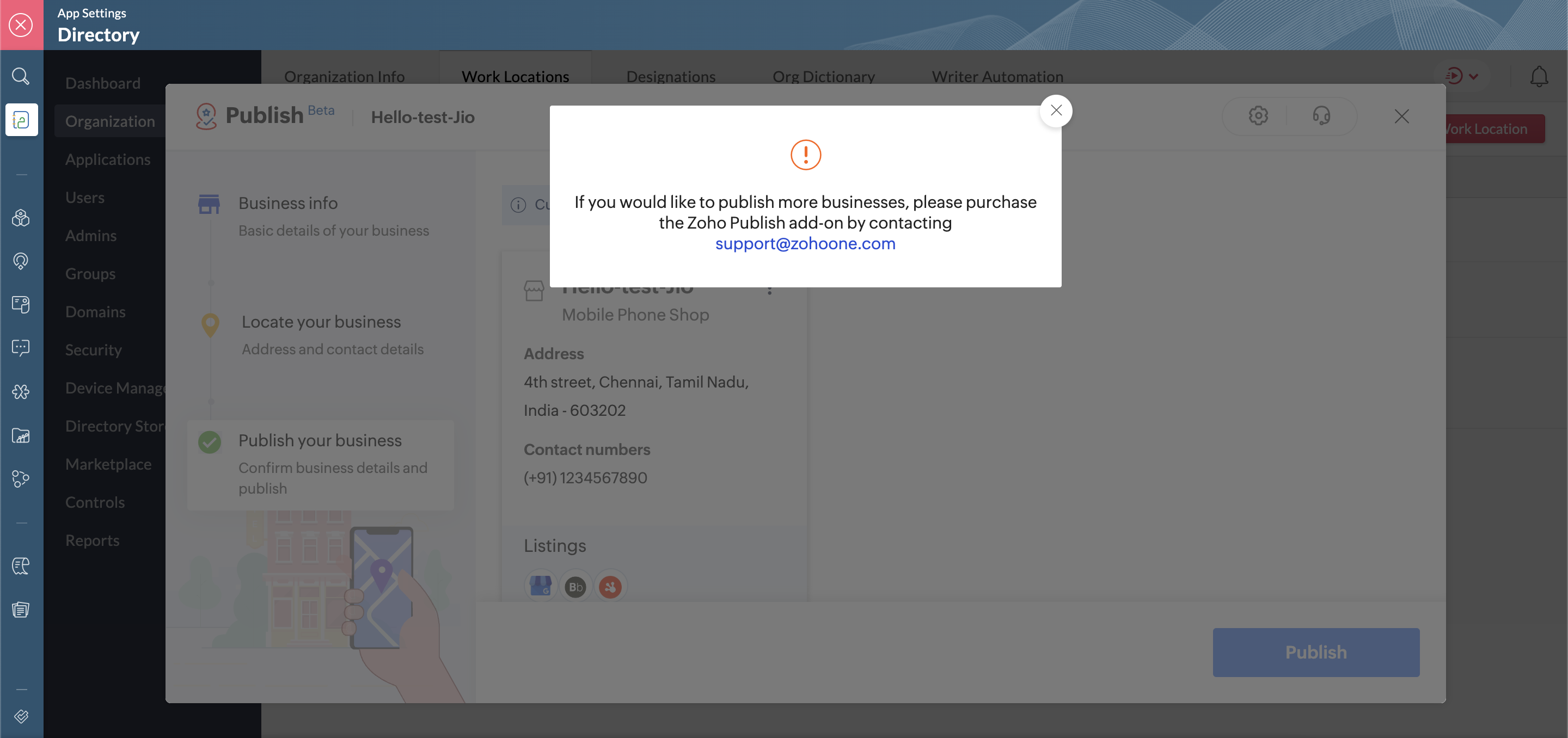
Task: Click the orange-red listing icon under Listings
Action: [610, 587]
